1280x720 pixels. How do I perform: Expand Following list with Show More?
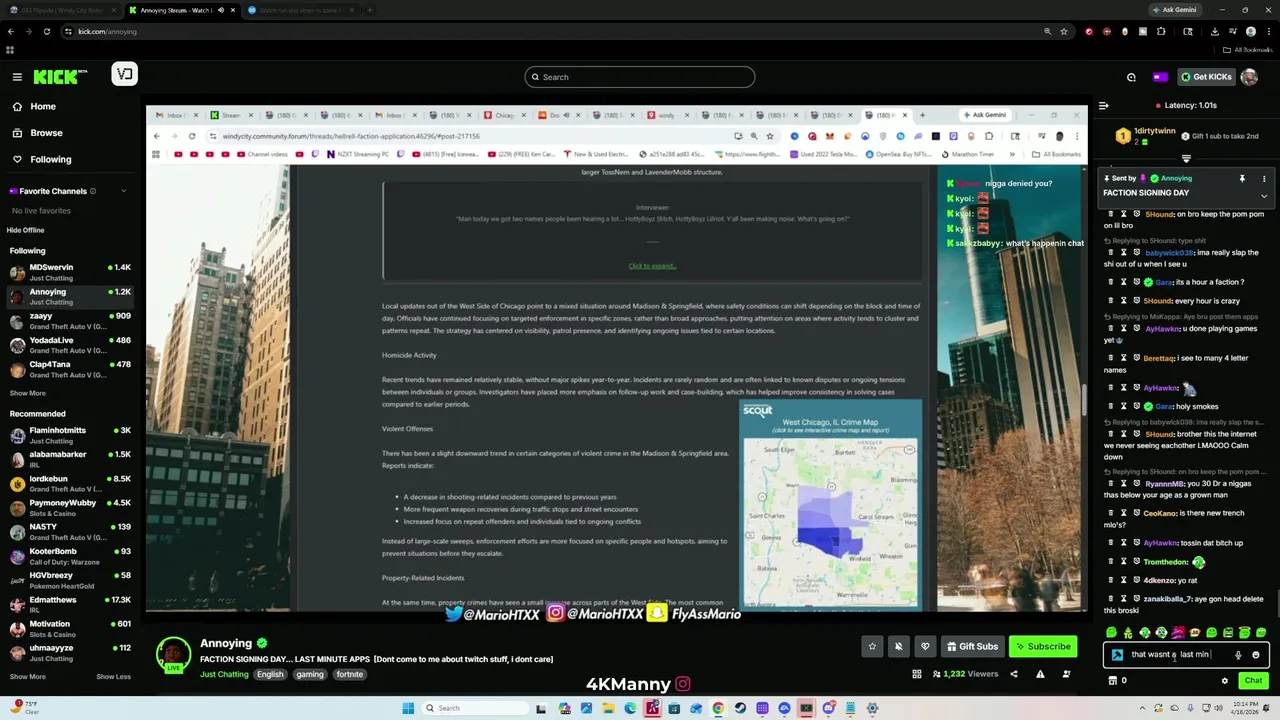28,393
